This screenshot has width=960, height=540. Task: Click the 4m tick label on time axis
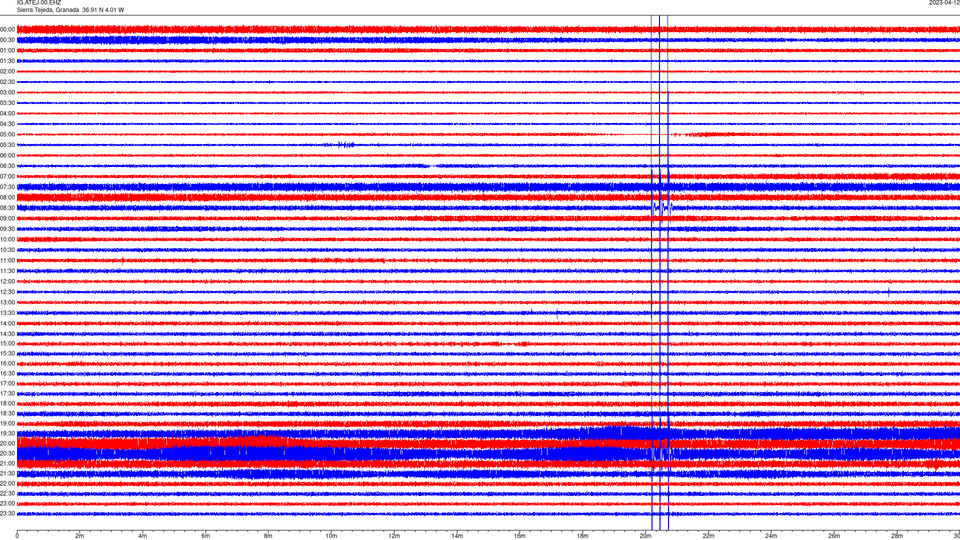click(x=143, y=536)
